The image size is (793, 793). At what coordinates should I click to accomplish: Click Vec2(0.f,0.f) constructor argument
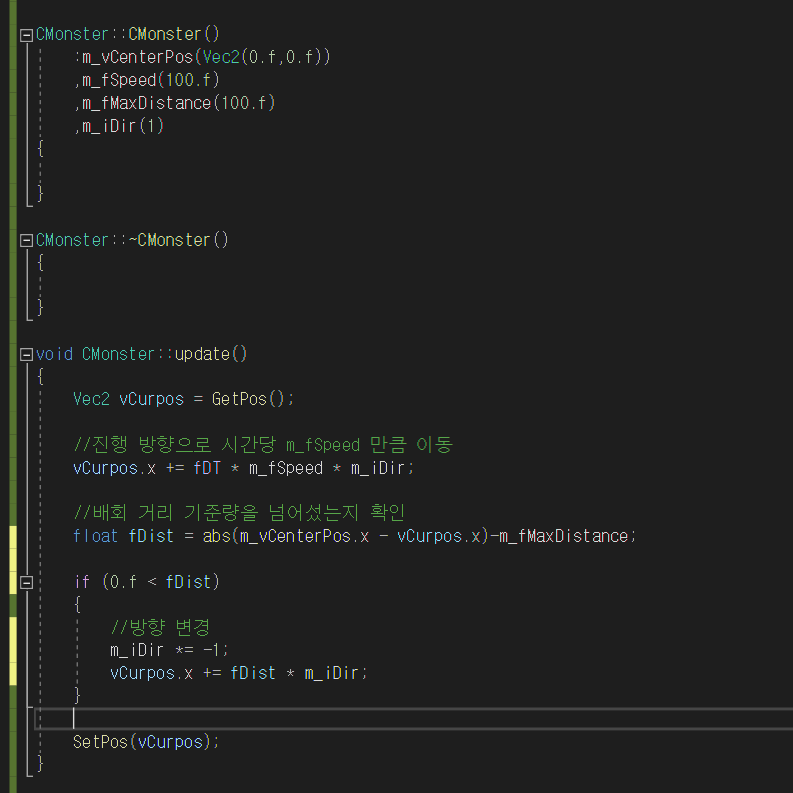pos(262,57)
